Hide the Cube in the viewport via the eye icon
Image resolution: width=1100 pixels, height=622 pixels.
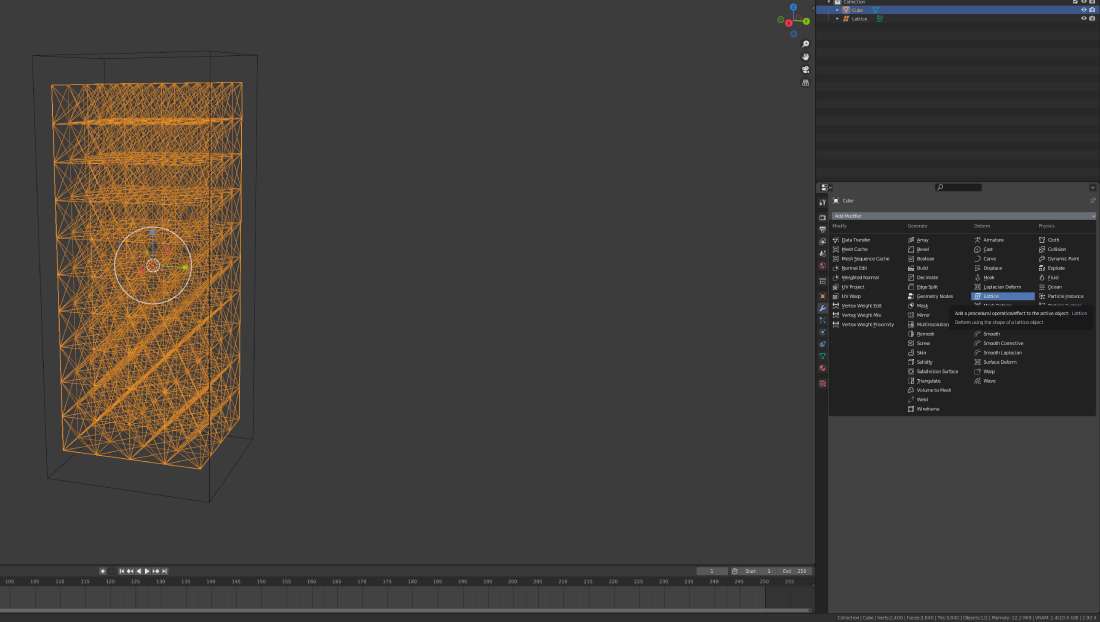coord(1083,10)
